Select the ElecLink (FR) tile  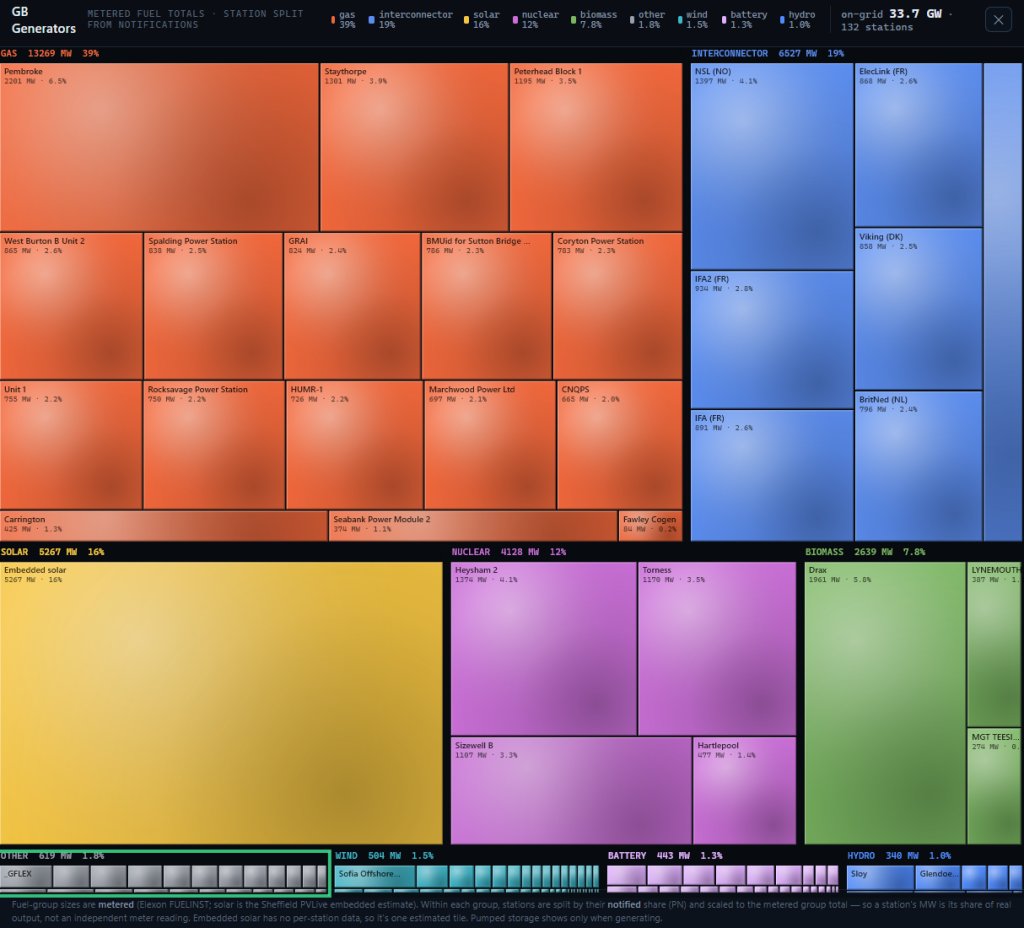click(918, 144)
